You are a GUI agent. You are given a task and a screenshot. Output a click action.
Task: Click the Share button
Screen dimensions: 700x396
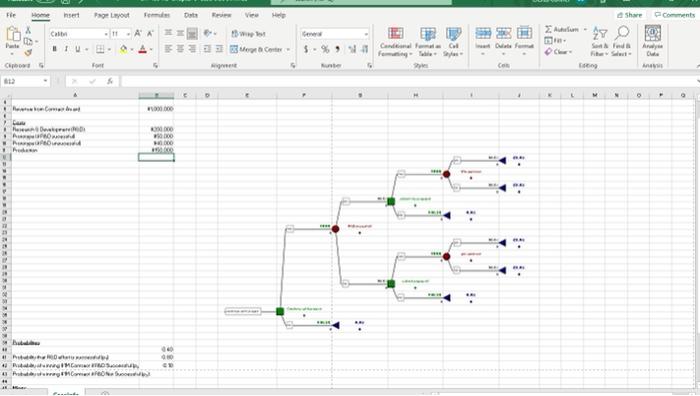click(629, 15)
